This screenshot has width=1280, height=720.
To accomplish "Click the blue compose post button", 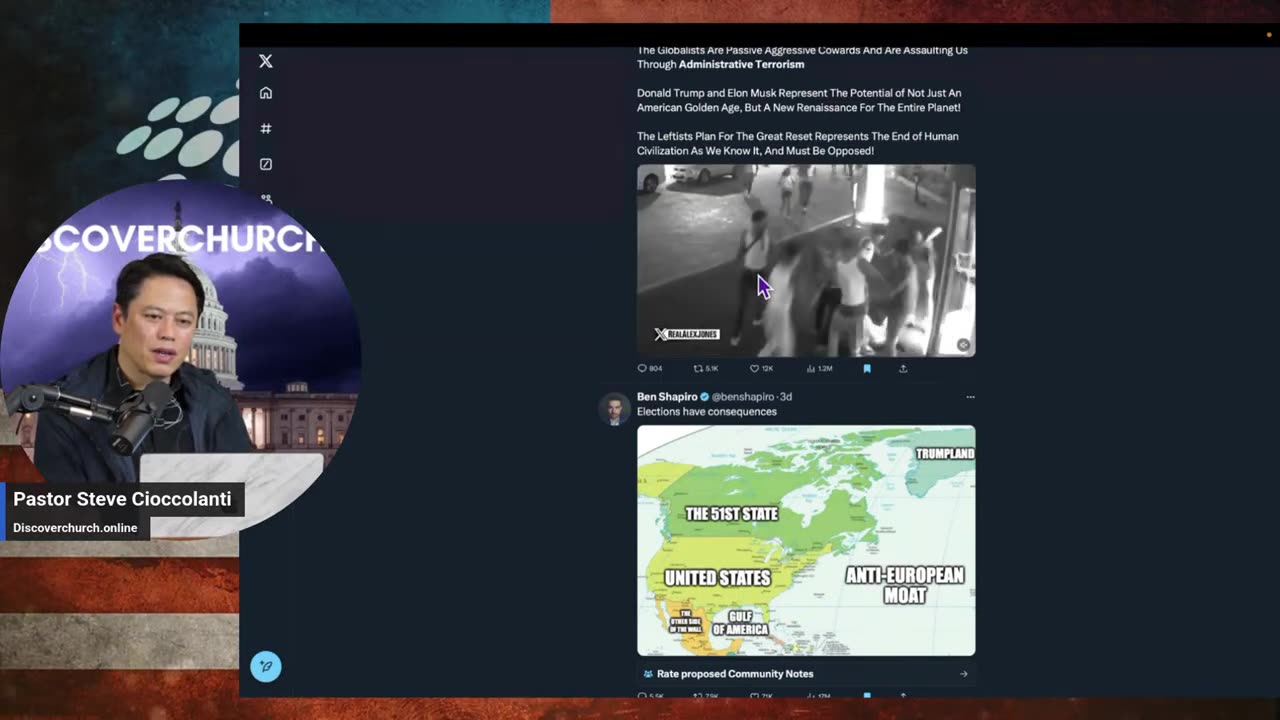I will click(x=266, y=666).
